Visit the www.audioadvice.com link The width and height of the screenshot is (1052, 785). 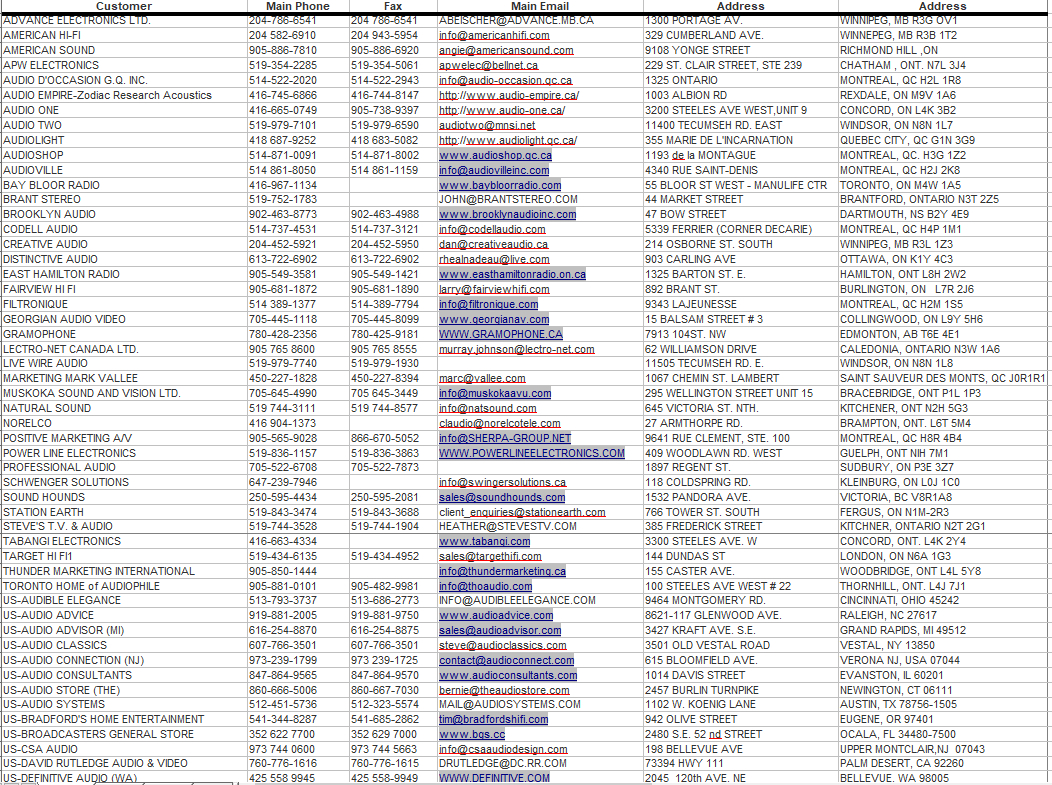coord(496,615)
